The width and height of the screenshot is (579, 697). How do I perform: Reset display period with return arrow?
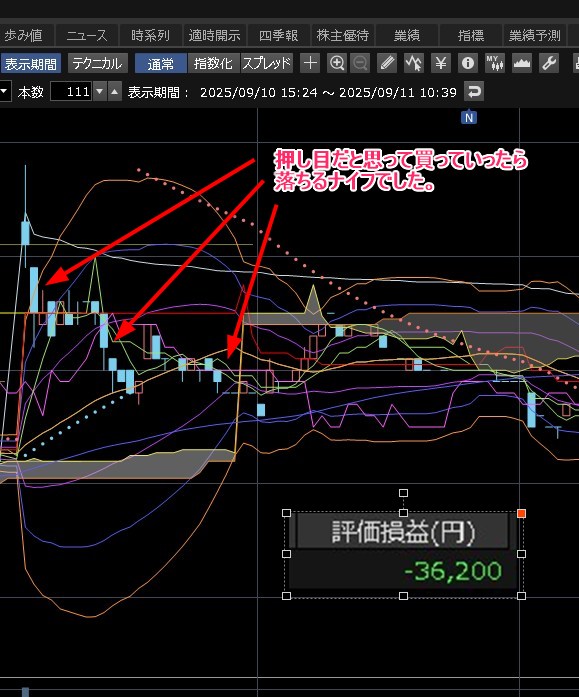click(x=474, y=92)
